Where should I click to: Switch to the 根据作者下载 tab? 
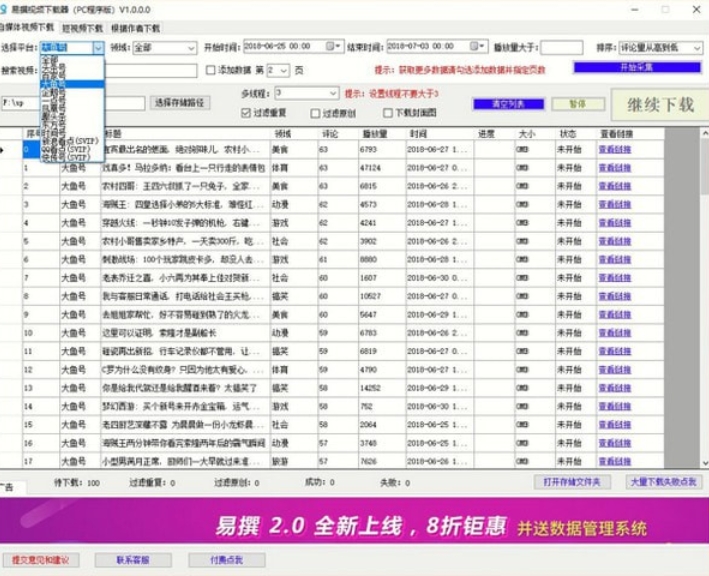coord(135,28)
